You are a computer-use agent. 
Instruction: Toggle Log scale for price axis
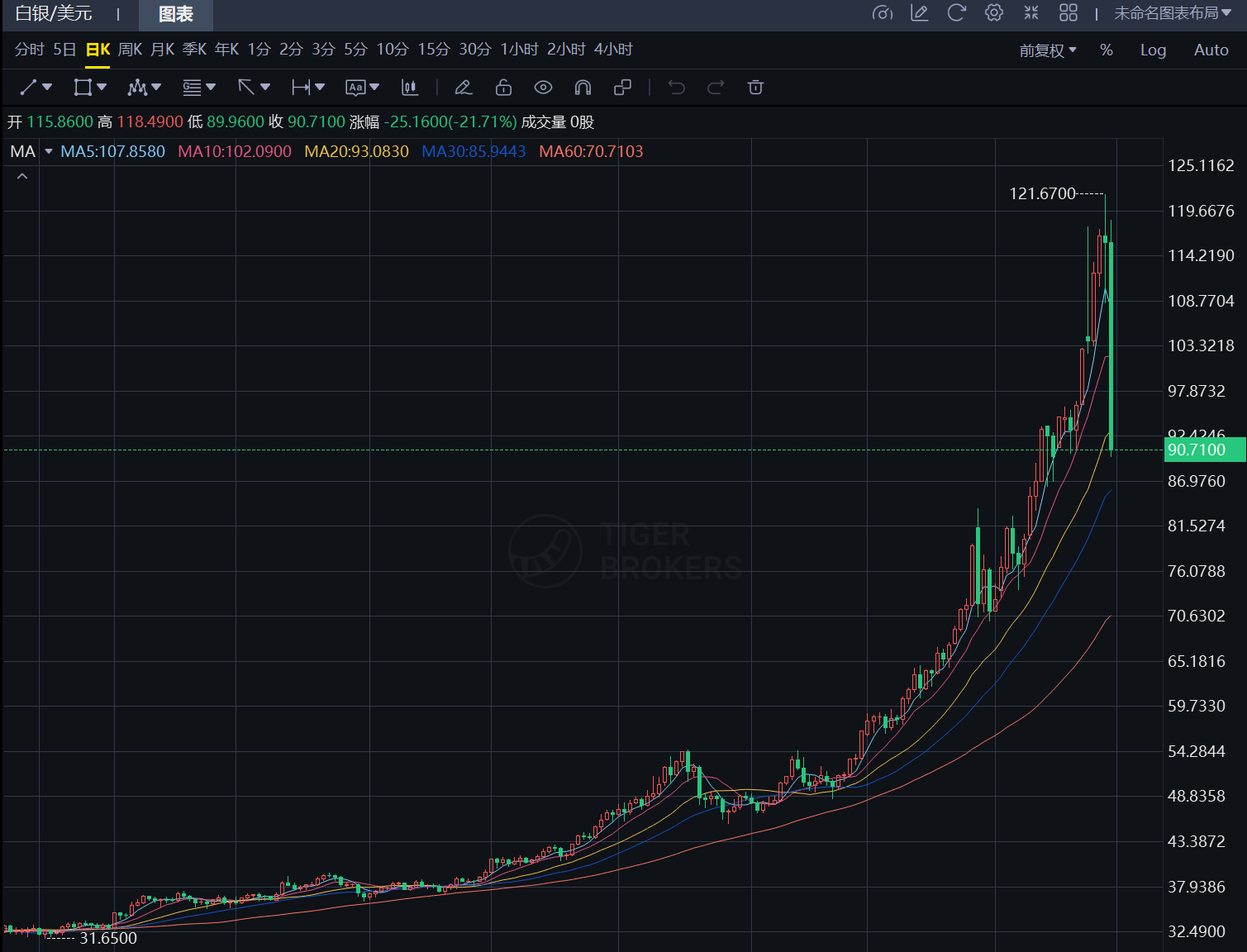(1153, 50)
